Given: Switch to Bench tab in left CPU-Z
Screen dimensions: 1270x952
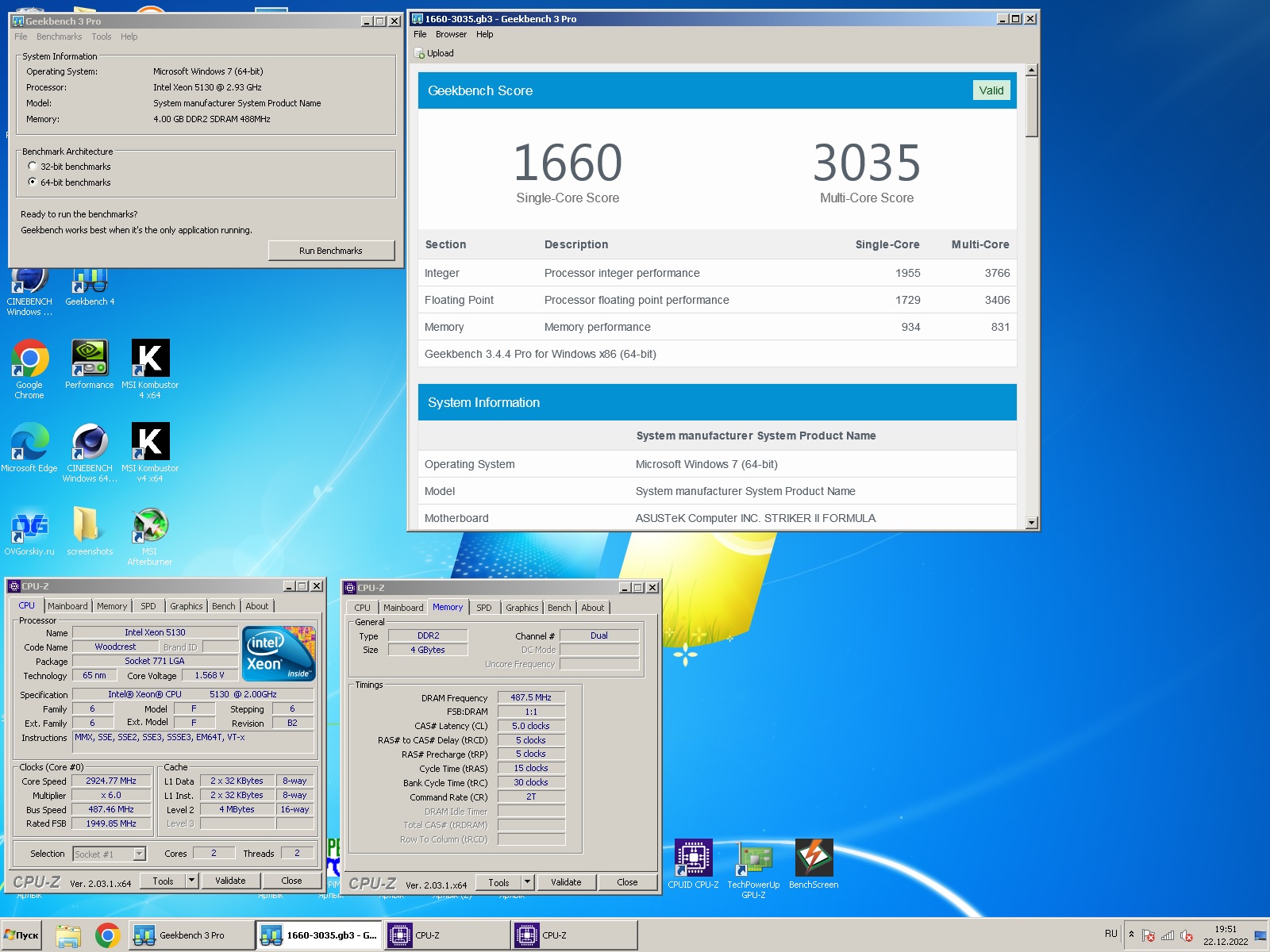Looking at the screenshot, I should pos(223,606).
